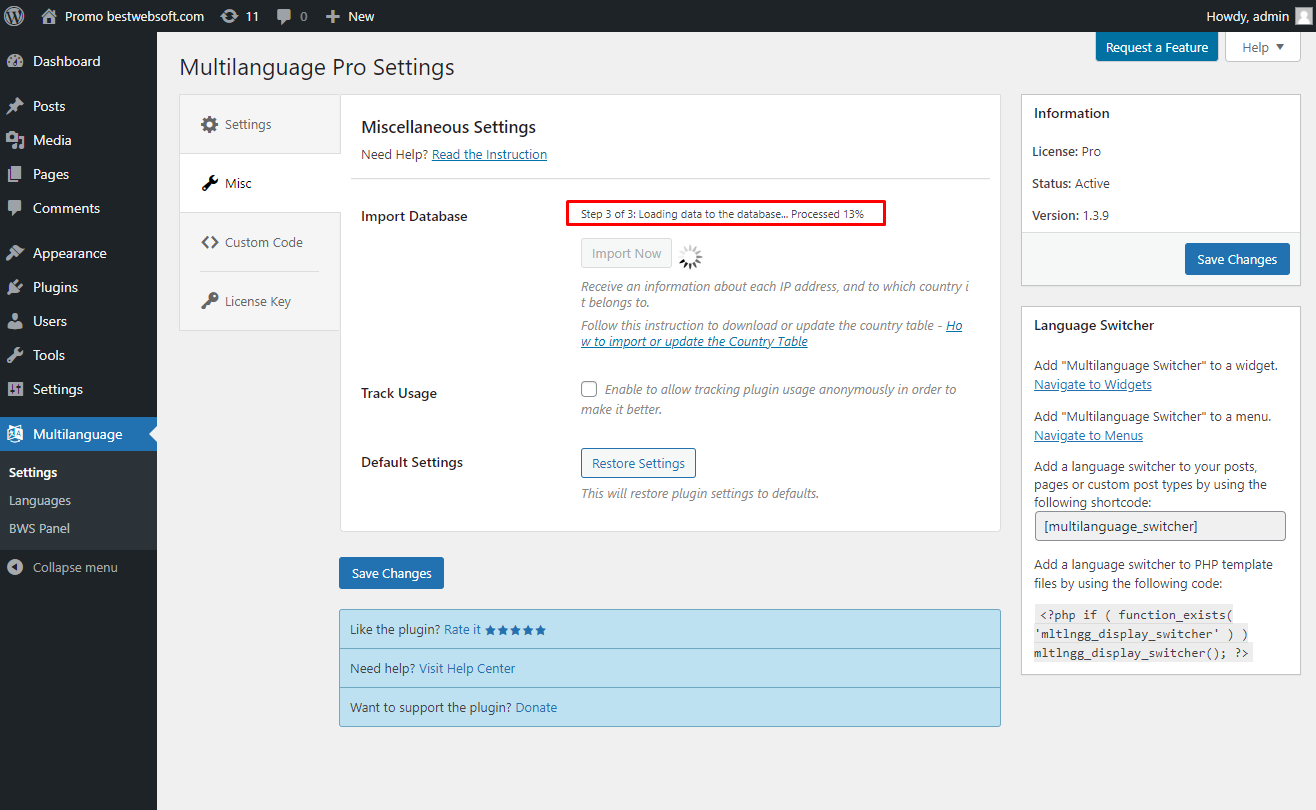Click Collapse menu label in sidebar
Viewport: 1316px width, 810px height.
[75, 567]
